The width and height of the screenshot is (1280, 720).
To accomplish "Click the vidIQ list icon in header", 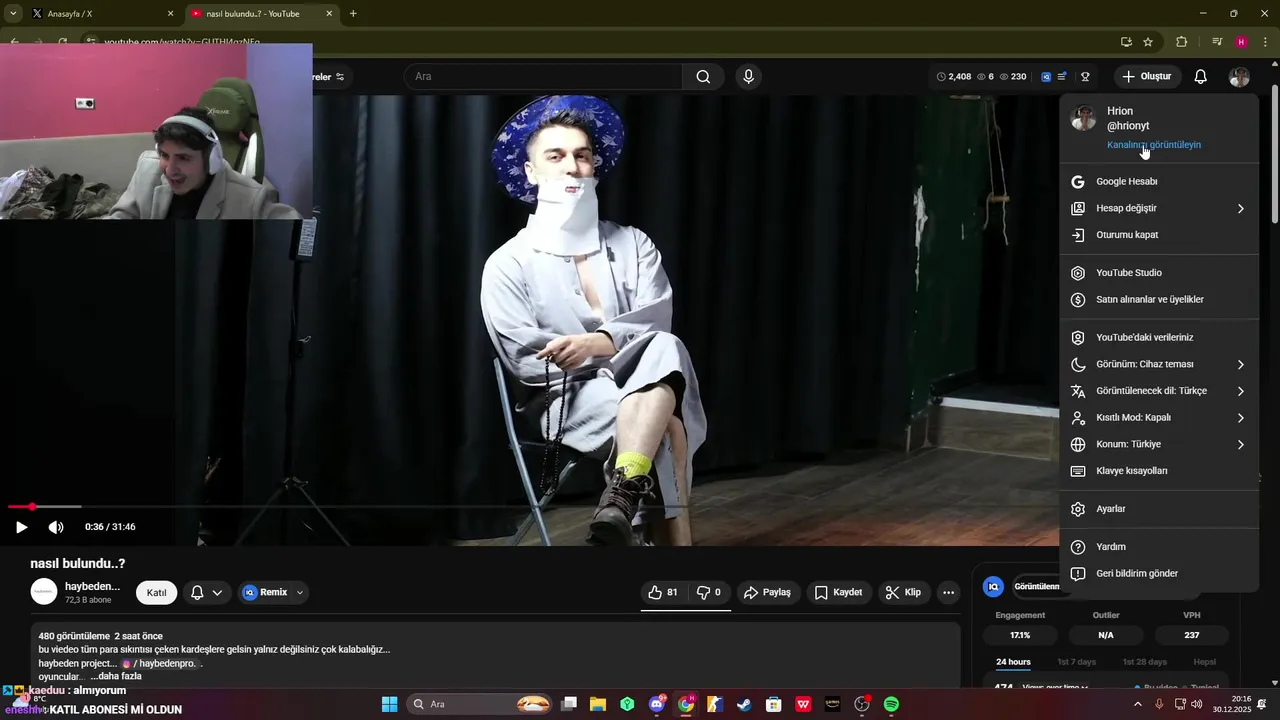I will point(1062,77).
